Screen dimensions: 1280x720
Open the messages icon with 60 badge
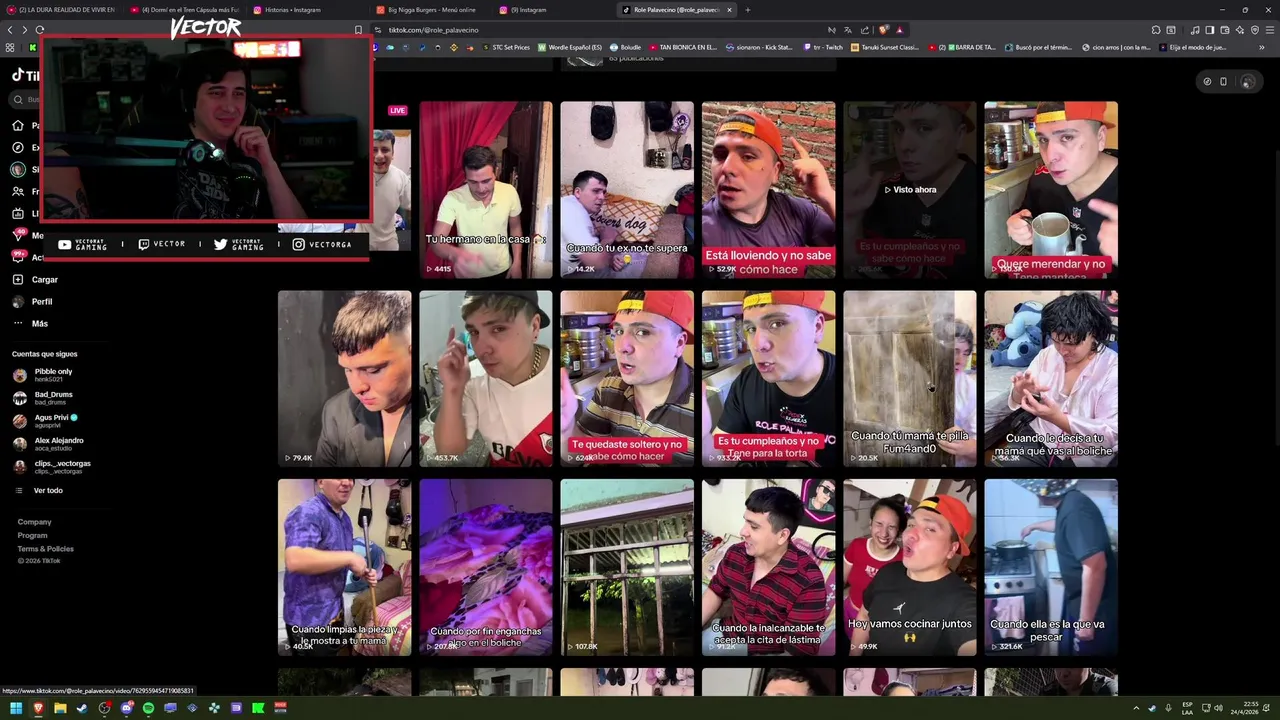point(18,235)
